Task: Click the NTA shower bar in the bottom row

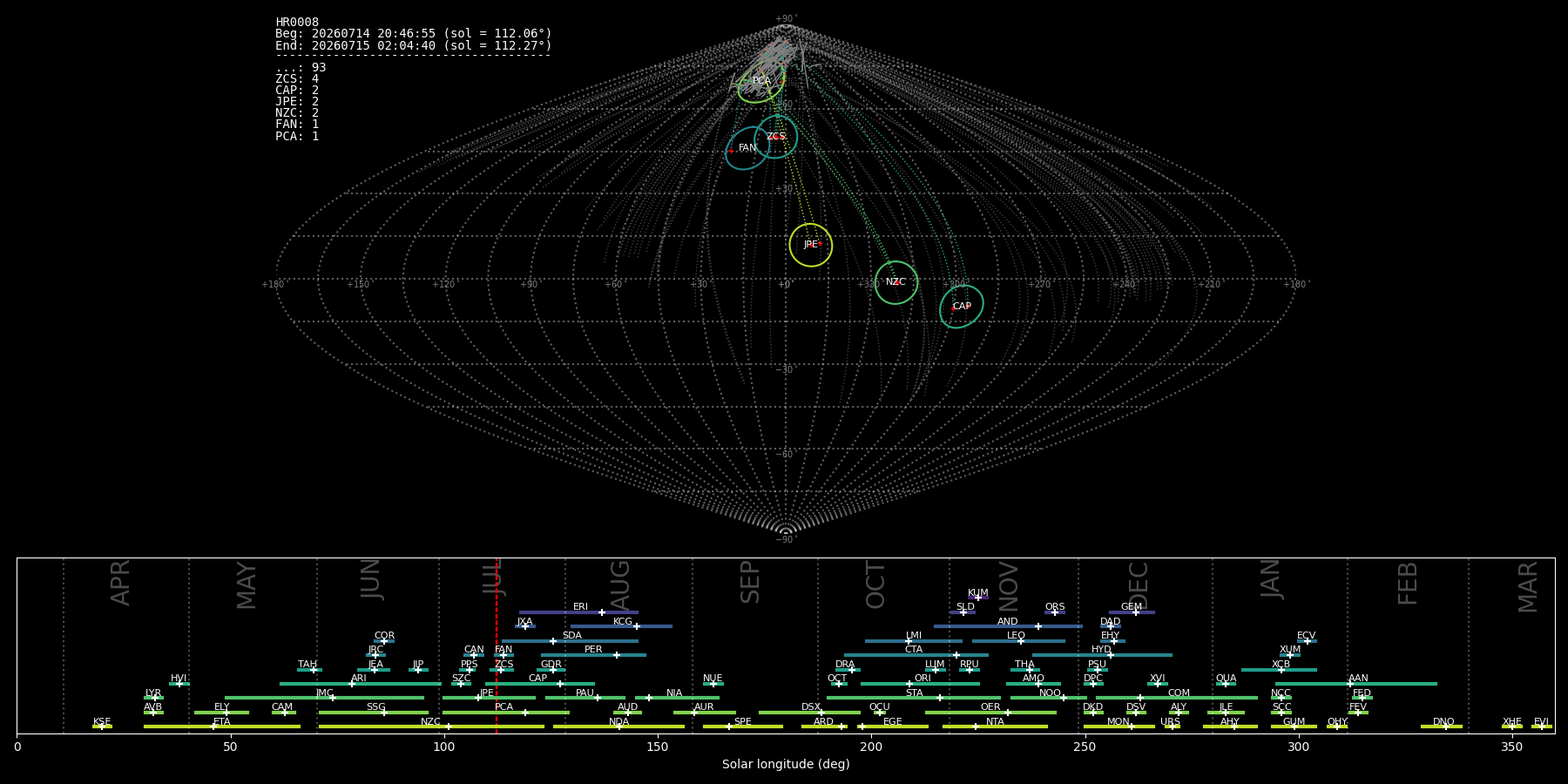Action: [x=995, y=727]
